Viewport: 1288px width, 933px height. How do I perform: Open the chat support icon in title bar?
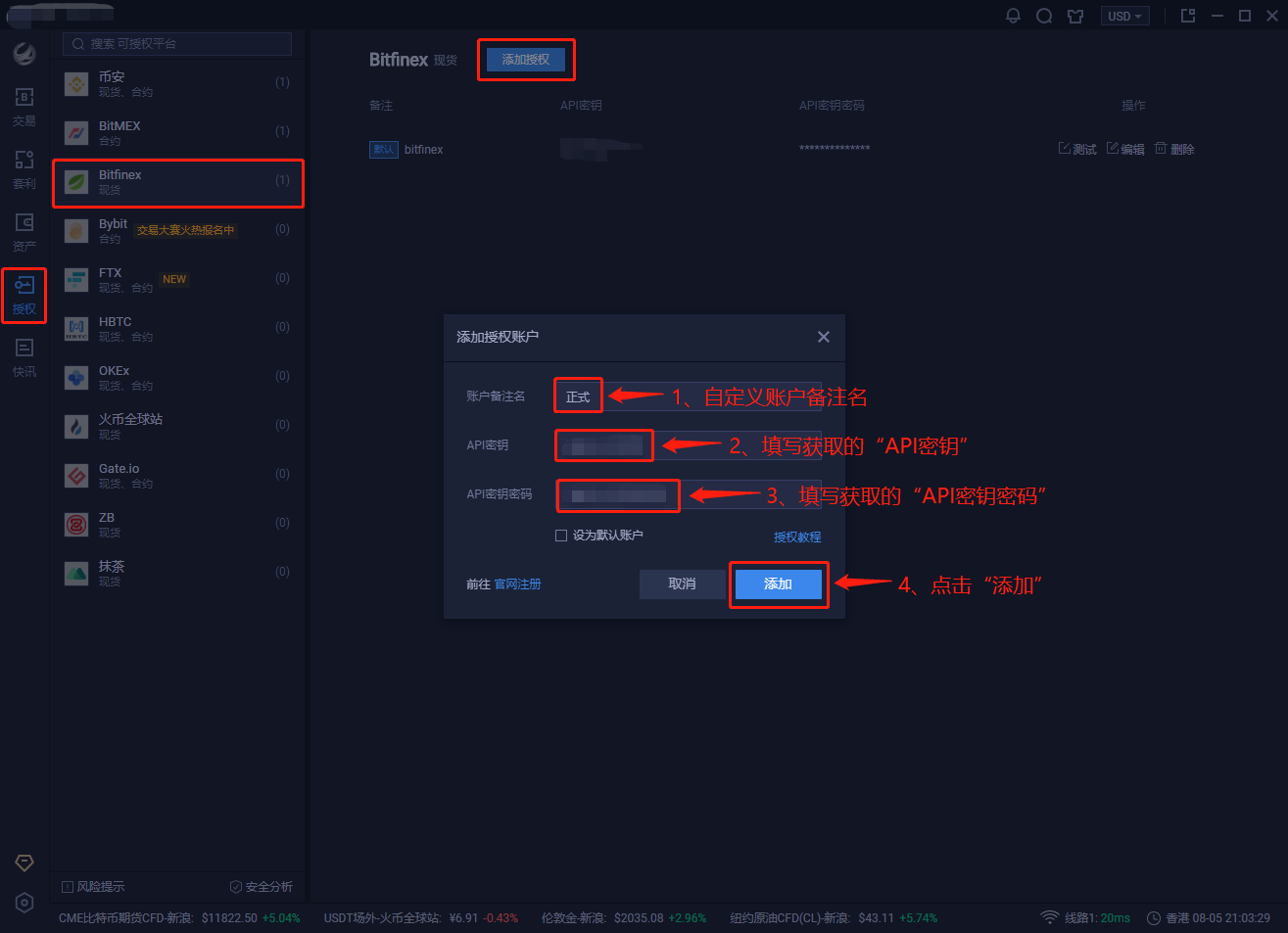pyautogui.click(x=1044, y=16)
